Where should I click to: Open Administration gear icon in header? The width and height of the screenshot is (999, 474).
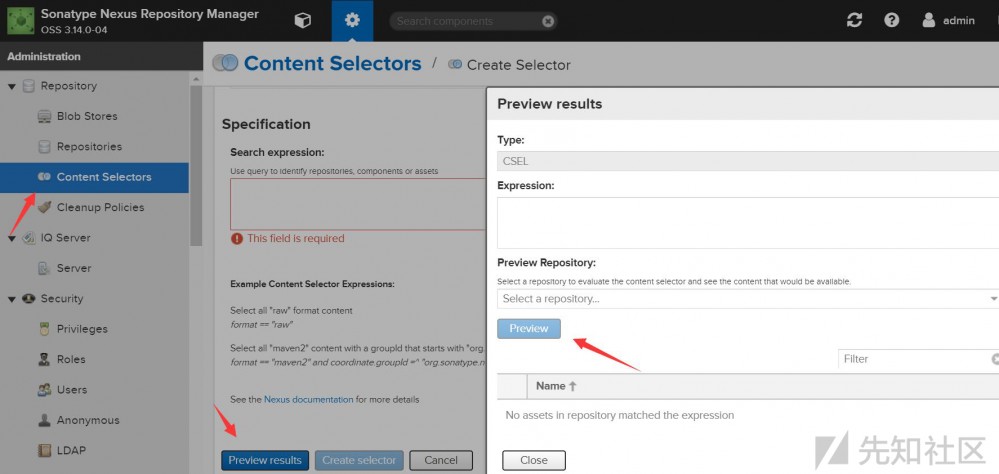(351, 20)
